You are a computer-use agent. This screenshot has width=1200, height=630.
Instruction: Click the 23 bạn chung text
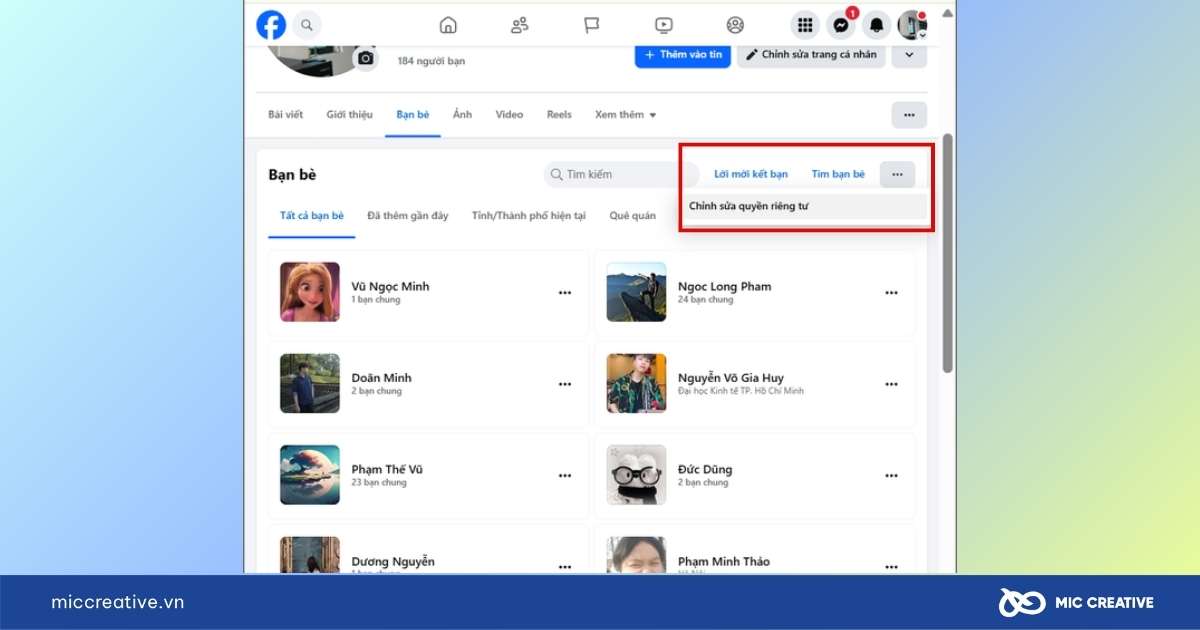379,483
